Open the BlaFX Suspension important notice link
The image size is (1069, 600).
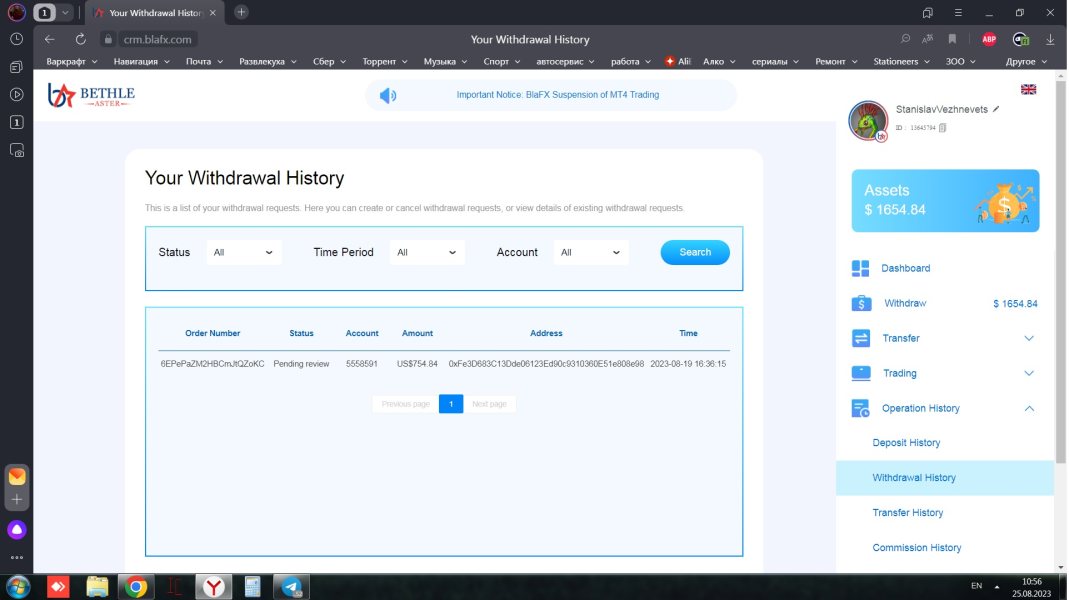(x=558, y=95)
